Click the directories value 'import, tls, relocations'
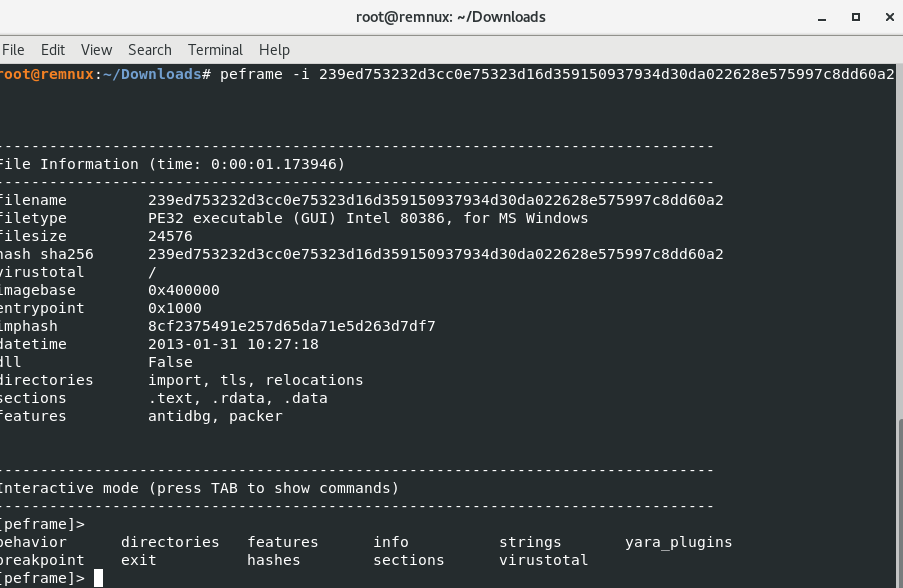Screen dimensions: 903x588 coord(256,380)
